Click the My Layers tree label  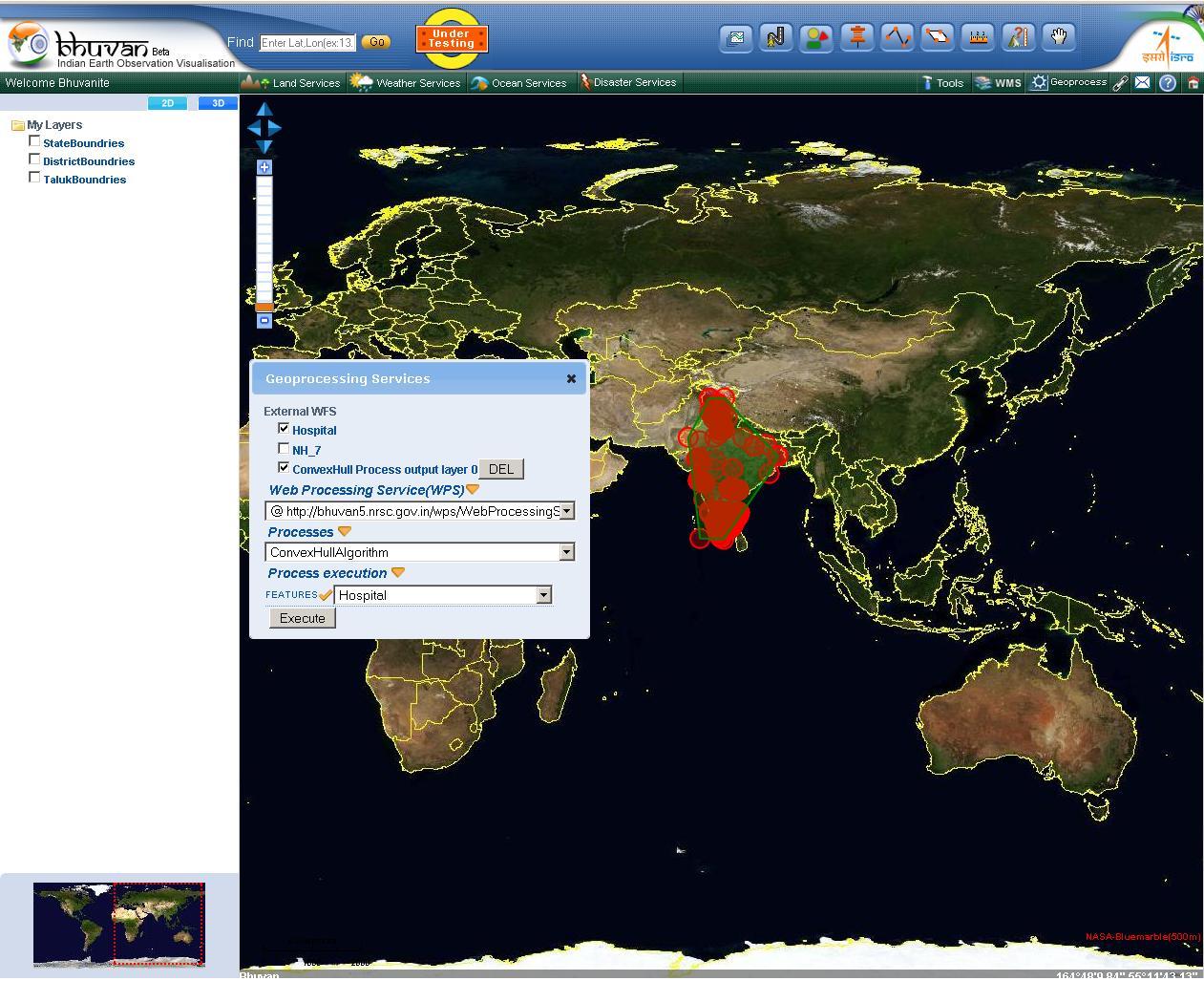(x=54, y=125)
